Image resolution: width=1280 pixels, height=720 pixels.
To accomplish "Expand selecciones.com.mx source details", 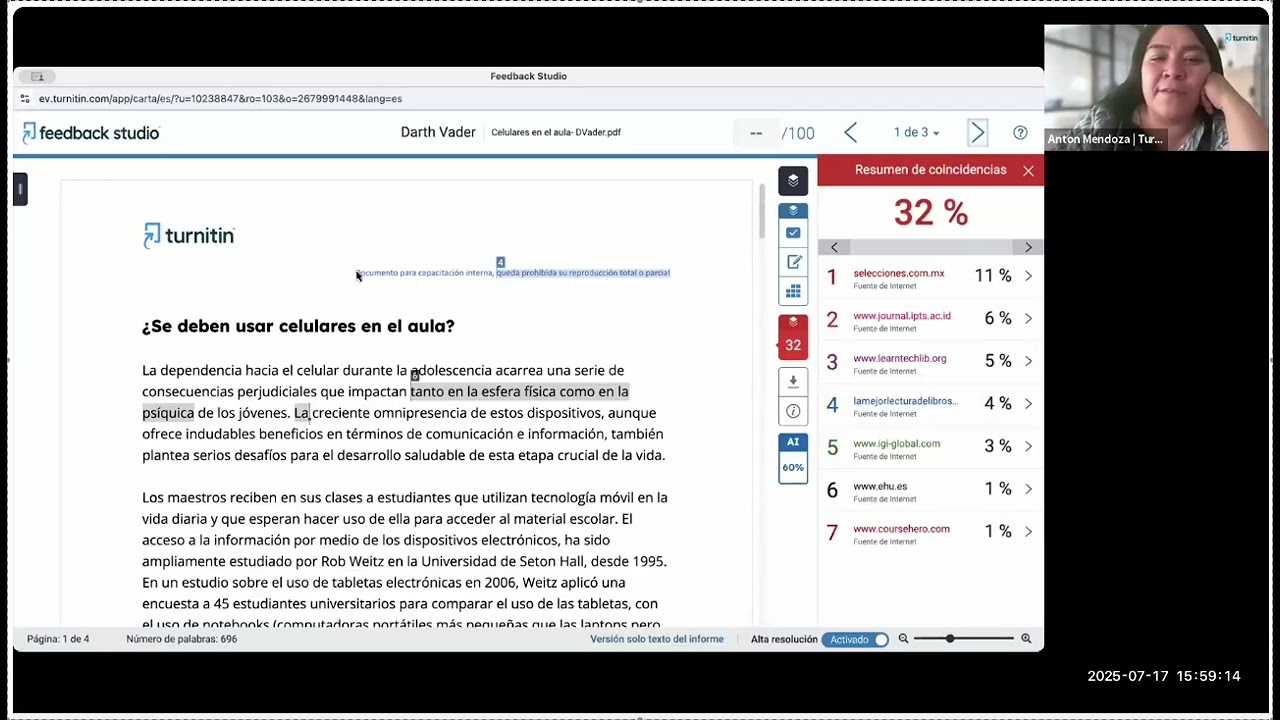I will [1028, 276].
